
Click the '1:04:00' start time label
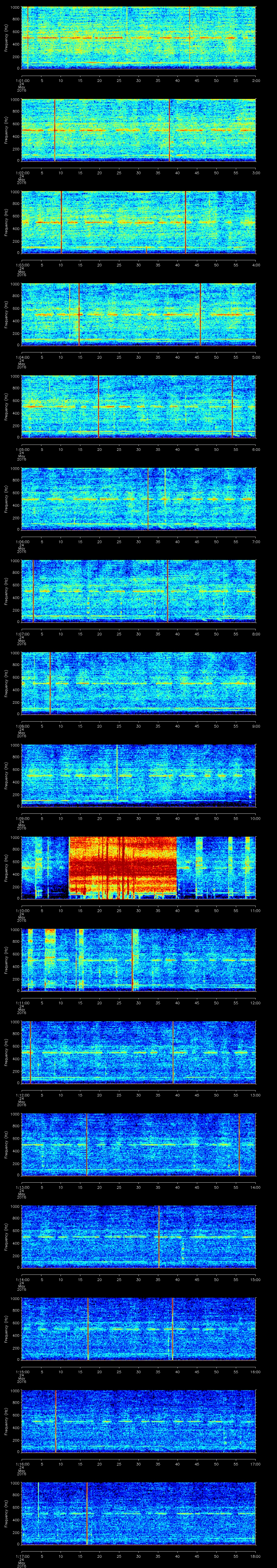[x=22, y=357]
